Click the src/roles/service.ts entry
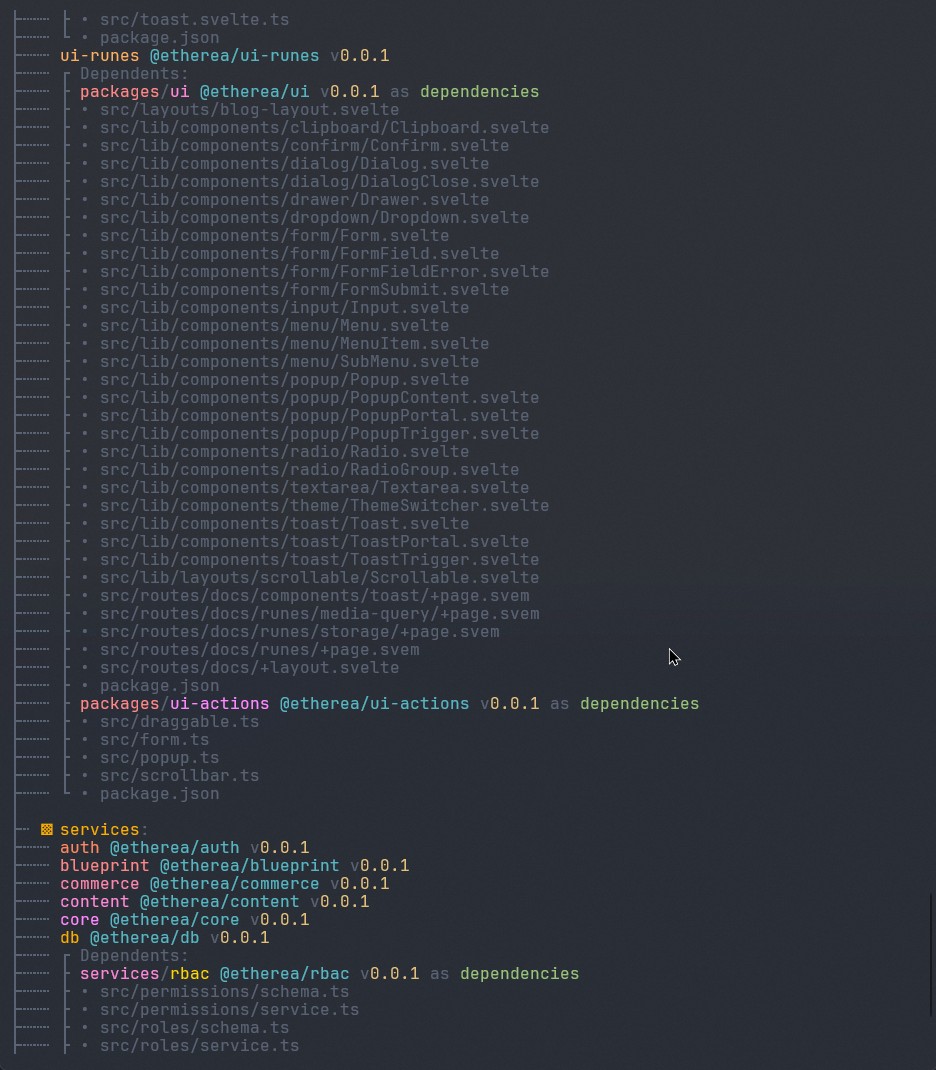This screenshot has height=1070, width=936. pos(199,1046)
